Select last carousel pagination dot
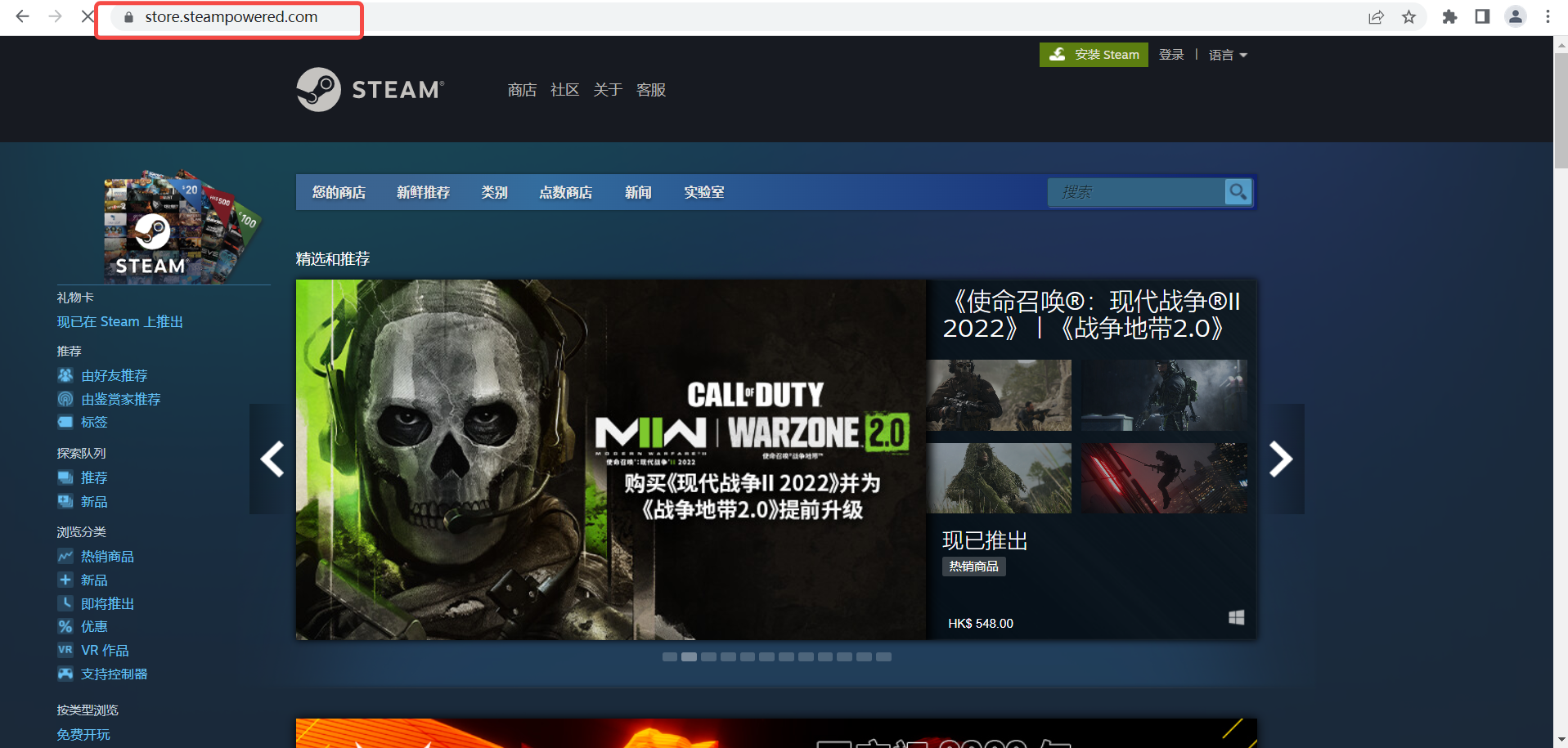 (x=883, y=657)
